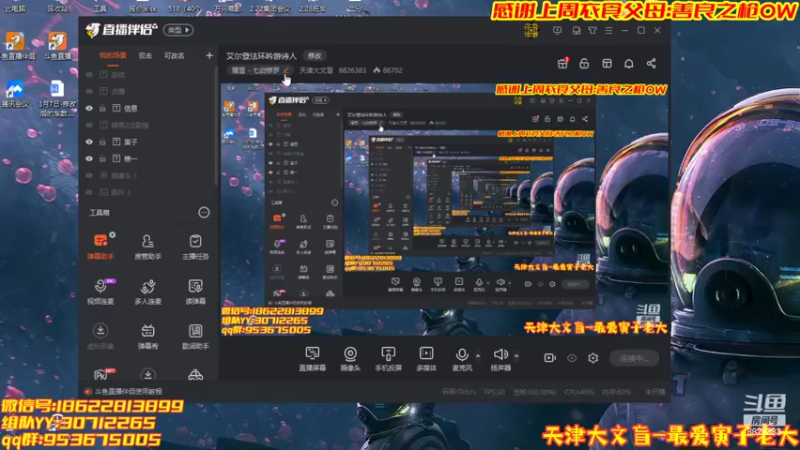
Task: Open the layout panel icon in header
Action: click(607, 63)
